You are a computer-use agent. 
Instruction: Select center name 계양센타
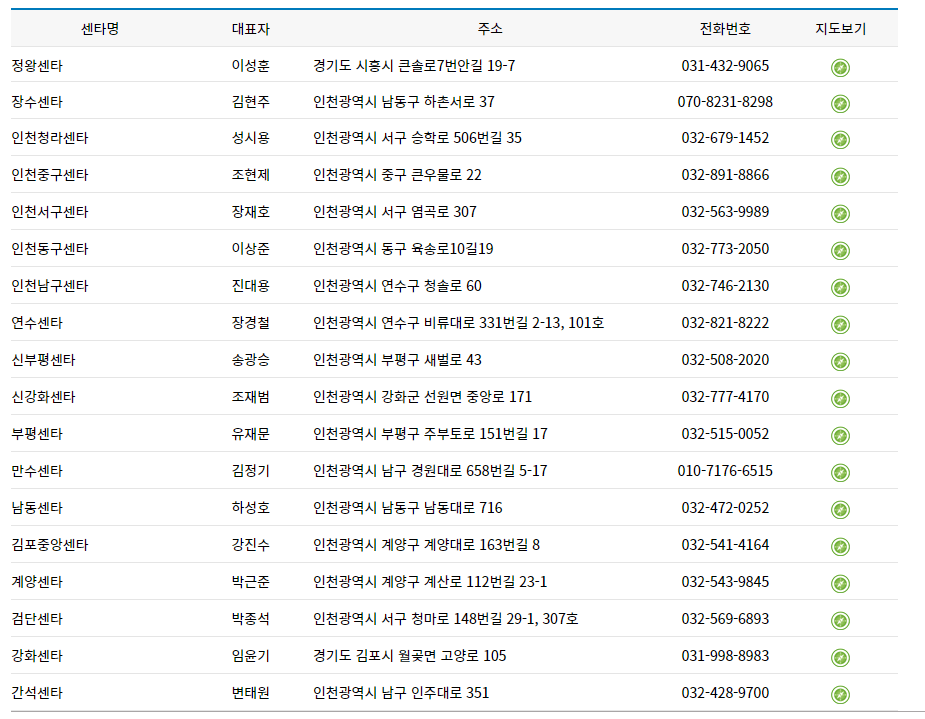37,582
